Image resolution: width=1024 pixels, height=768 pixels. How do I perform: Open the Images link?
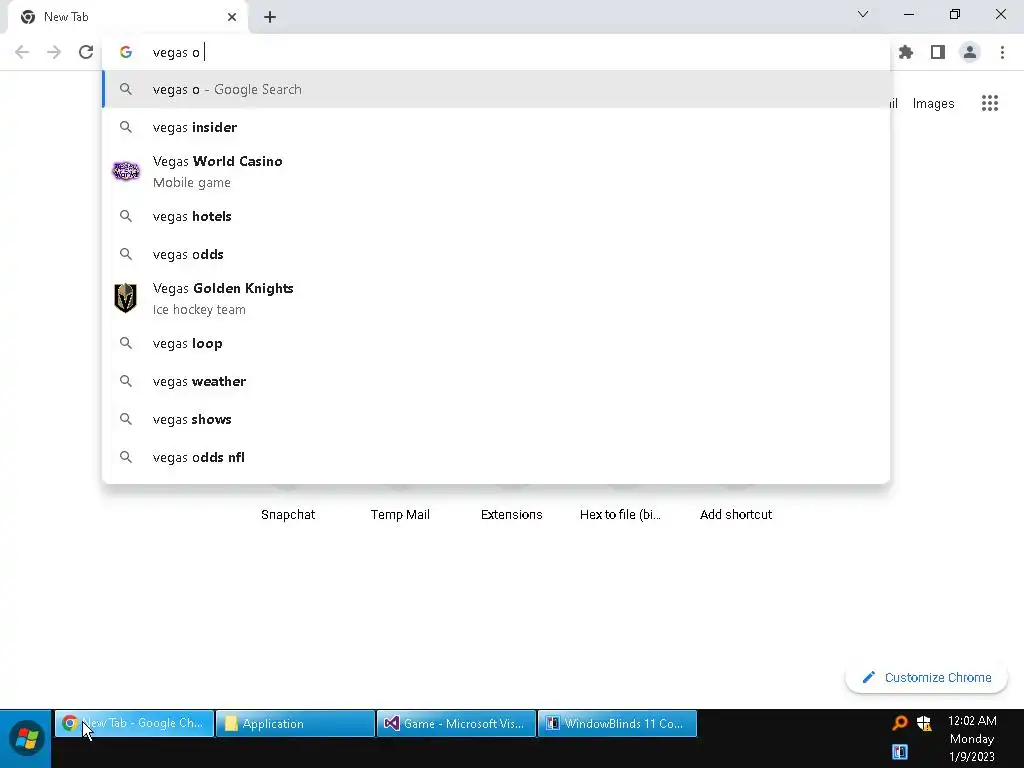[933, 103]
